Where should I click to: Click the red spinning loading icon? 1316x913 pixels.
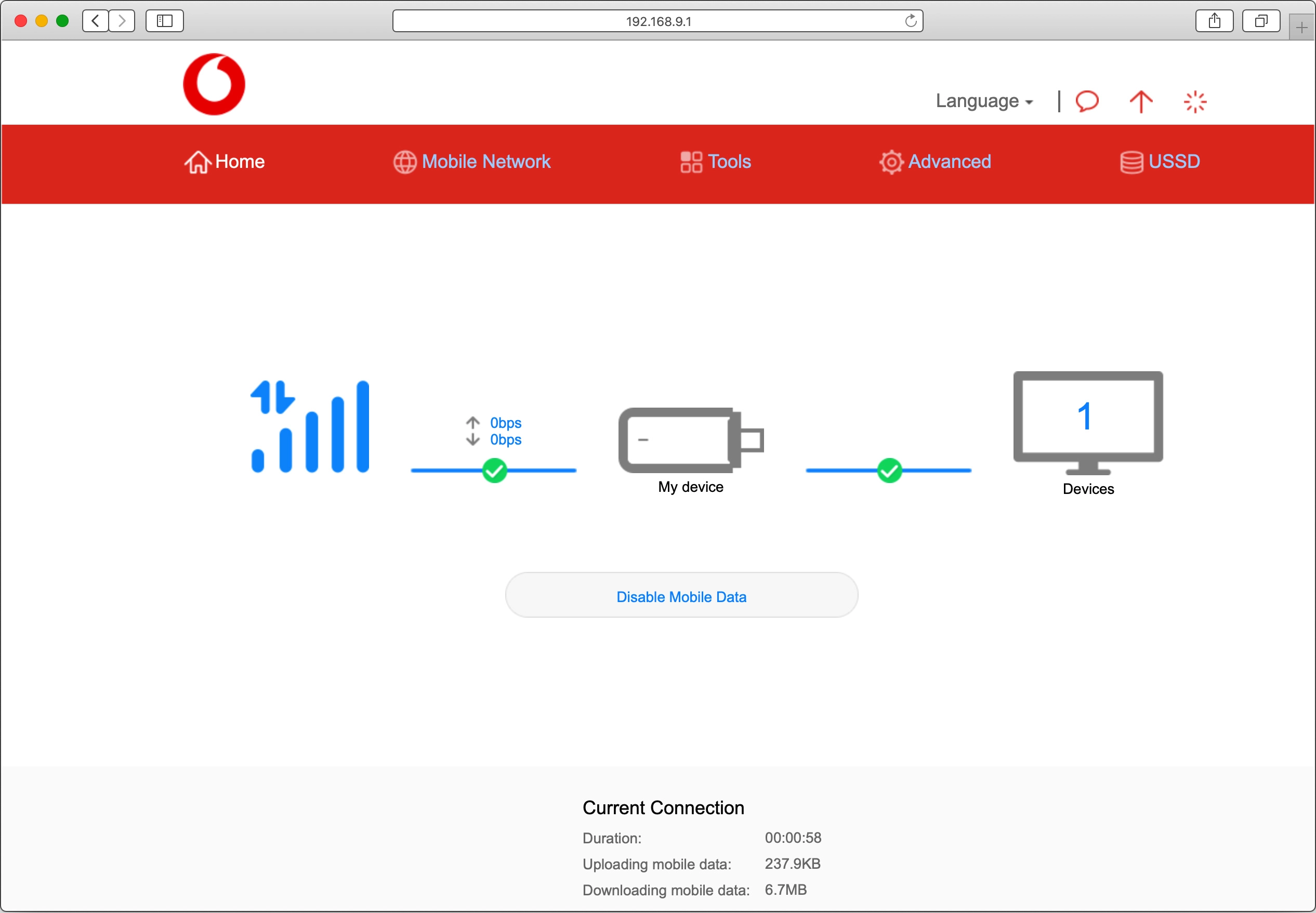click(x=1195, y=102)
